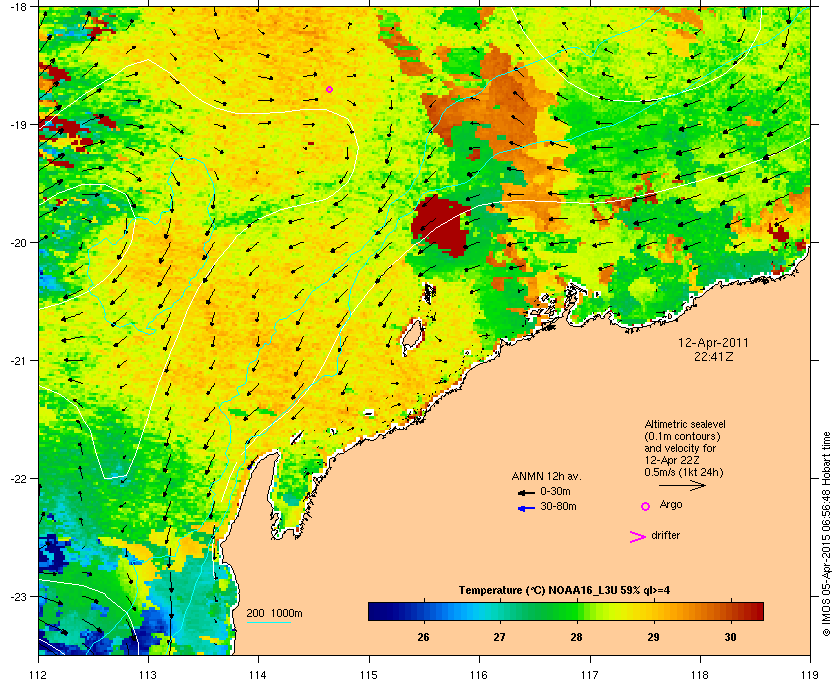
Task: Click the magenta Argo marker on the map
Action: 329,89
